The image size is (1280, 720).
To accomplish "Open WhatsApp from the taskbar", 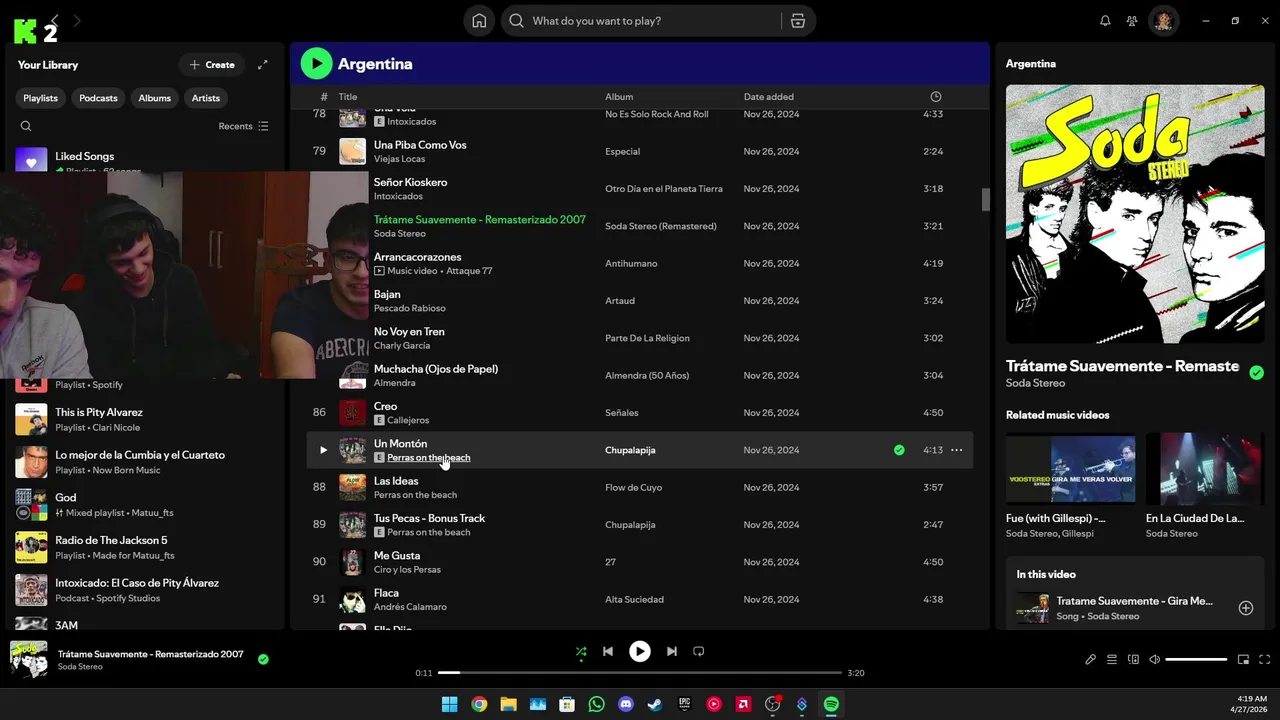I will tap(597, 704).
